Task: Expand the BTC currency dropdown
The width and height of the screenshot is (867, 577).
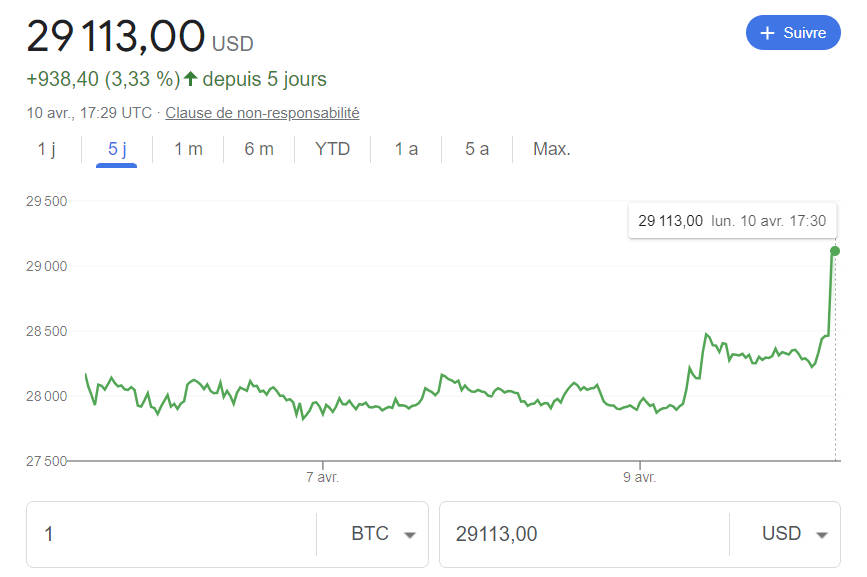Action: click(x=383, y=534)
